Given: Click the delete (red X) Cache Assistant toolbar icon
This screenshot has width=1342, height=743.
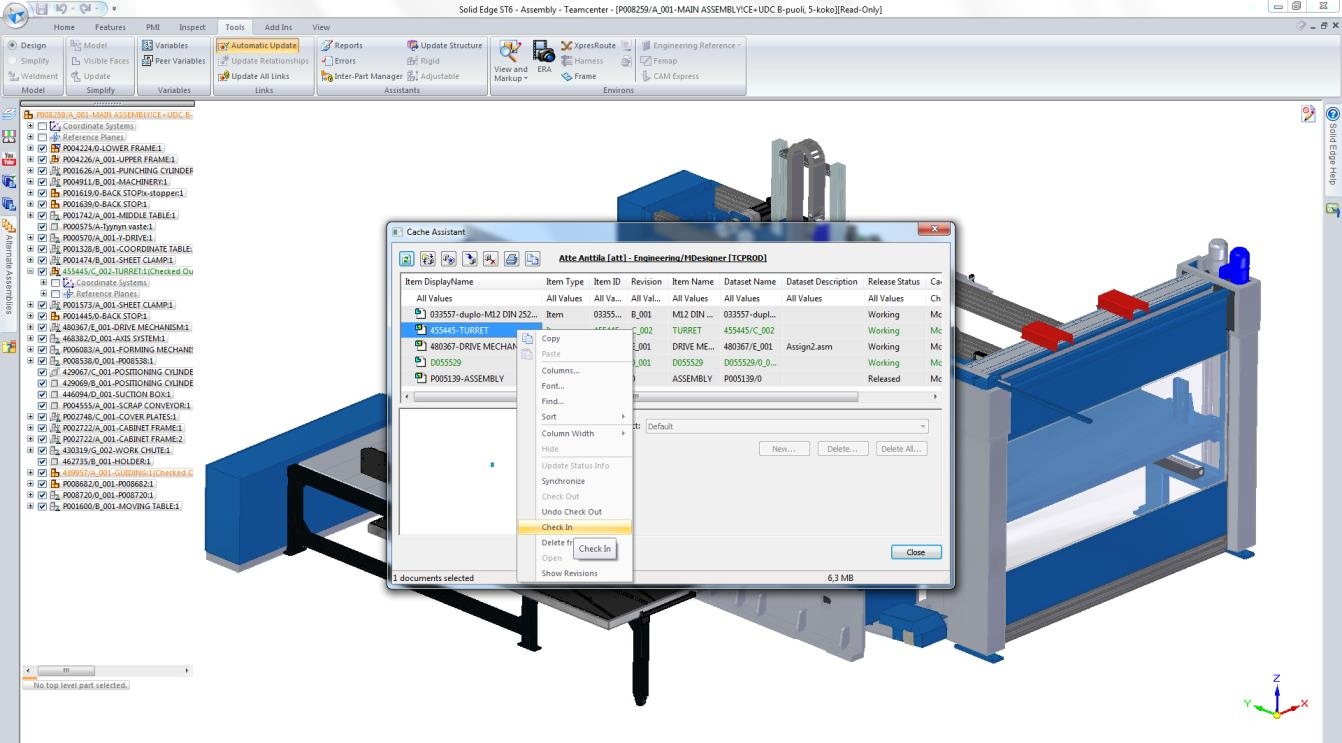Looking at the screenshot, I should pyautogui.click(x=490, y=258).
